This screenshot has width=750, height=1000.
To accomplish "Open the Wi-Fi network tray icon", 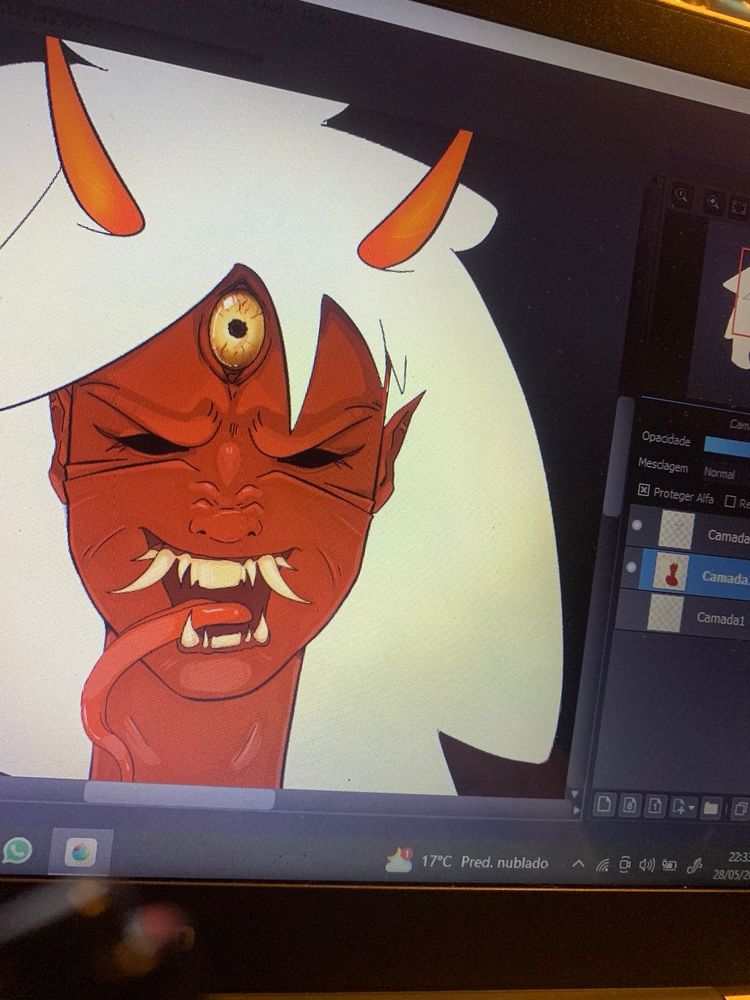I will tap(603, 865).
